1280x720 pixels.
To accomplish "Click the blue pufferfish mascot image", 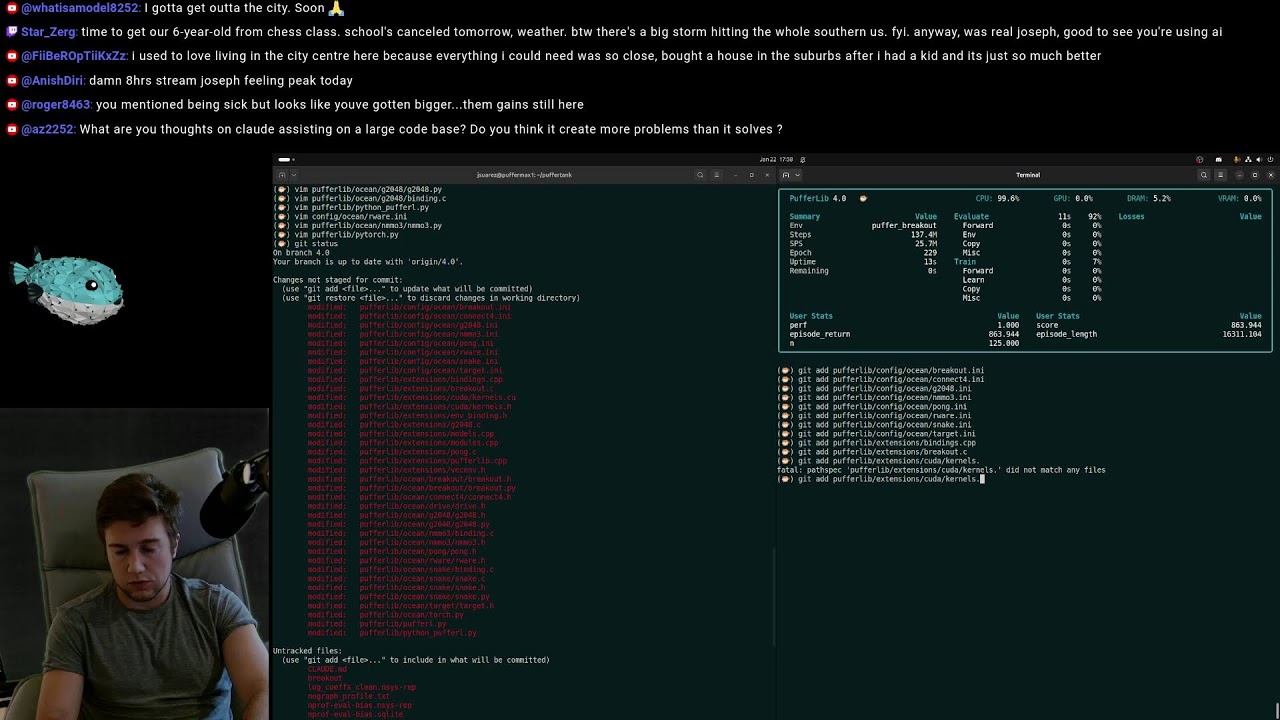I will click(x=69, y=288).
